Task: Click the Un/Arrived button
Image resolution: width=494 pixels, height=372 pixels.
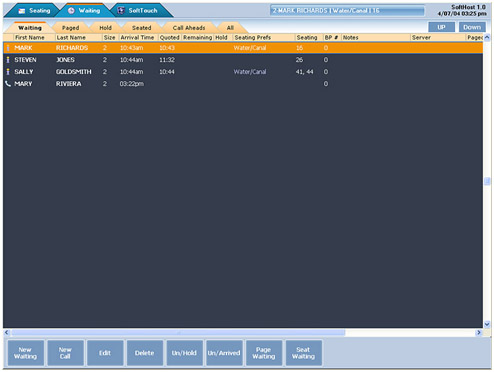Action: pyautogui.click(x=224, y=353)
